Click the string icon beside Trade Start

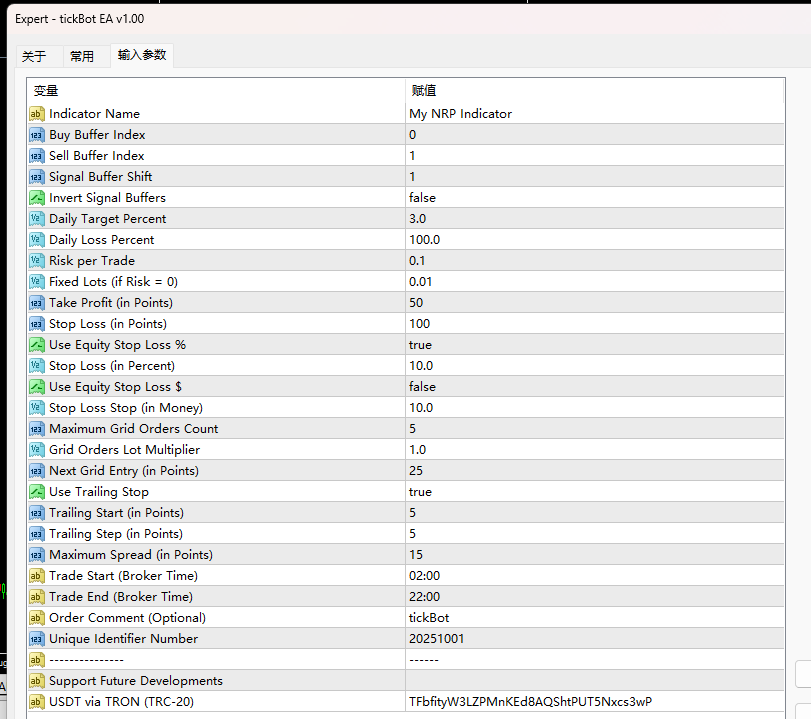pyautogui.click(x=36, y=576)
